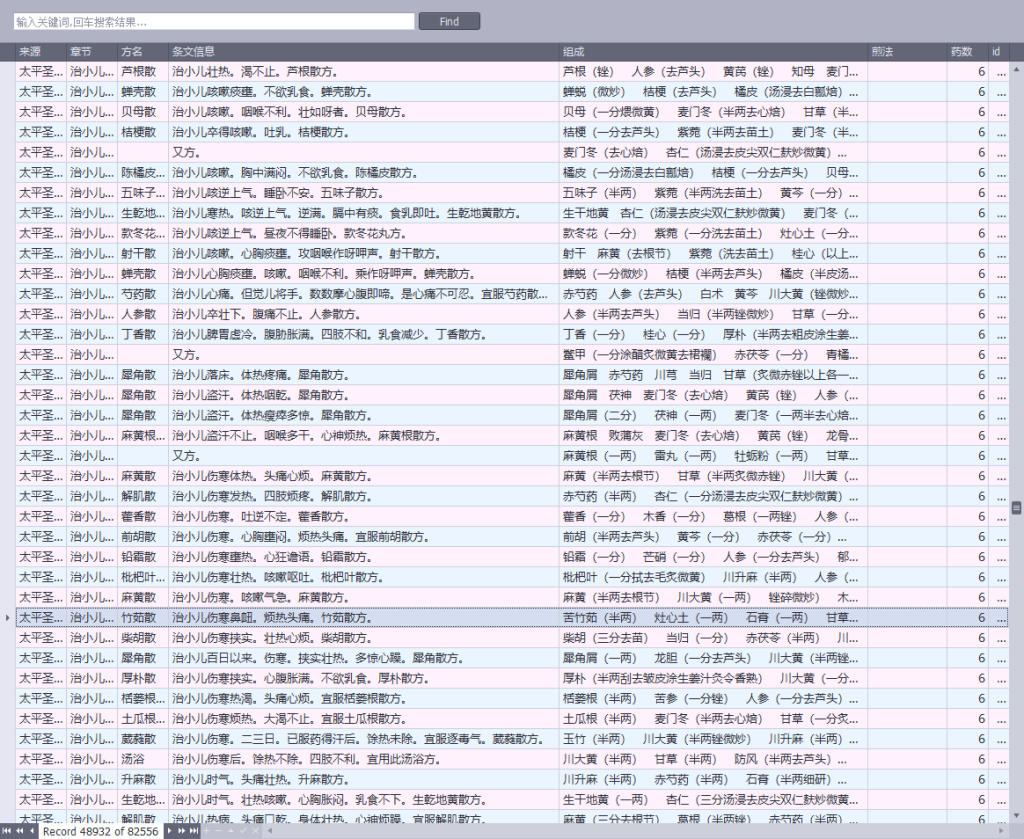Open the id ellipsis for 芦根散 row
1024x839 pixels.
pyautogui.click(x=1000, y=72)
